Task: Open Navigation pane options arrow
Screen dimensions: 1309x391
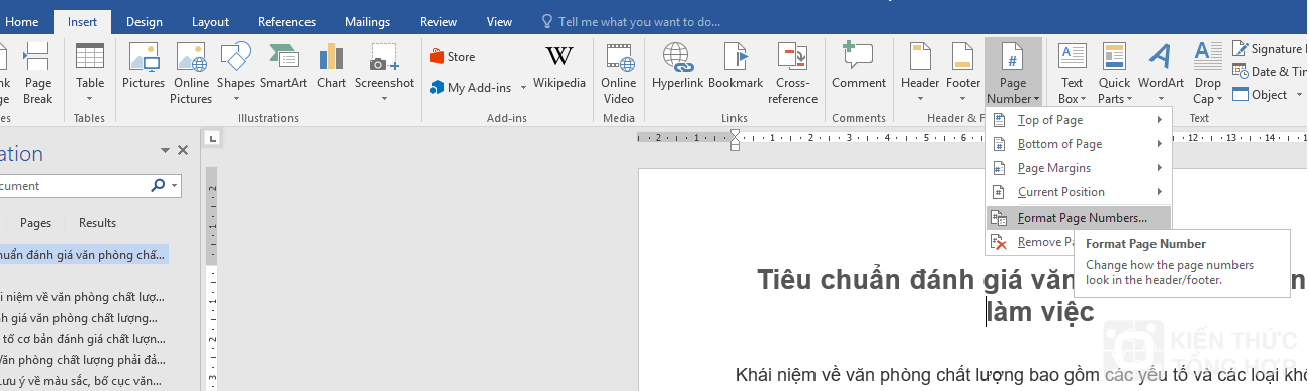Action: pyautogui.click(x=165, y=151)
